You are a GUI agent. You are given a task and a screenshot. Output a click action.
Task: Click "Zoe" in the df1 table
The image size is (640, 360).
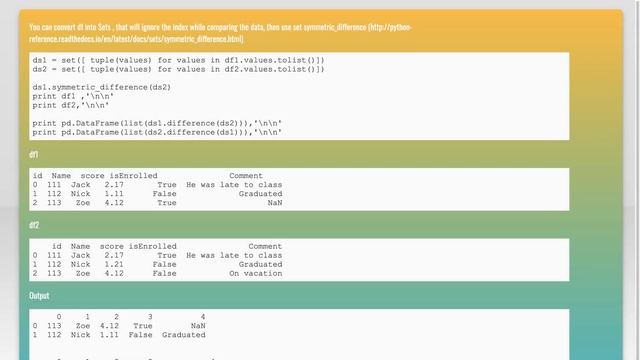pos(83,203)
